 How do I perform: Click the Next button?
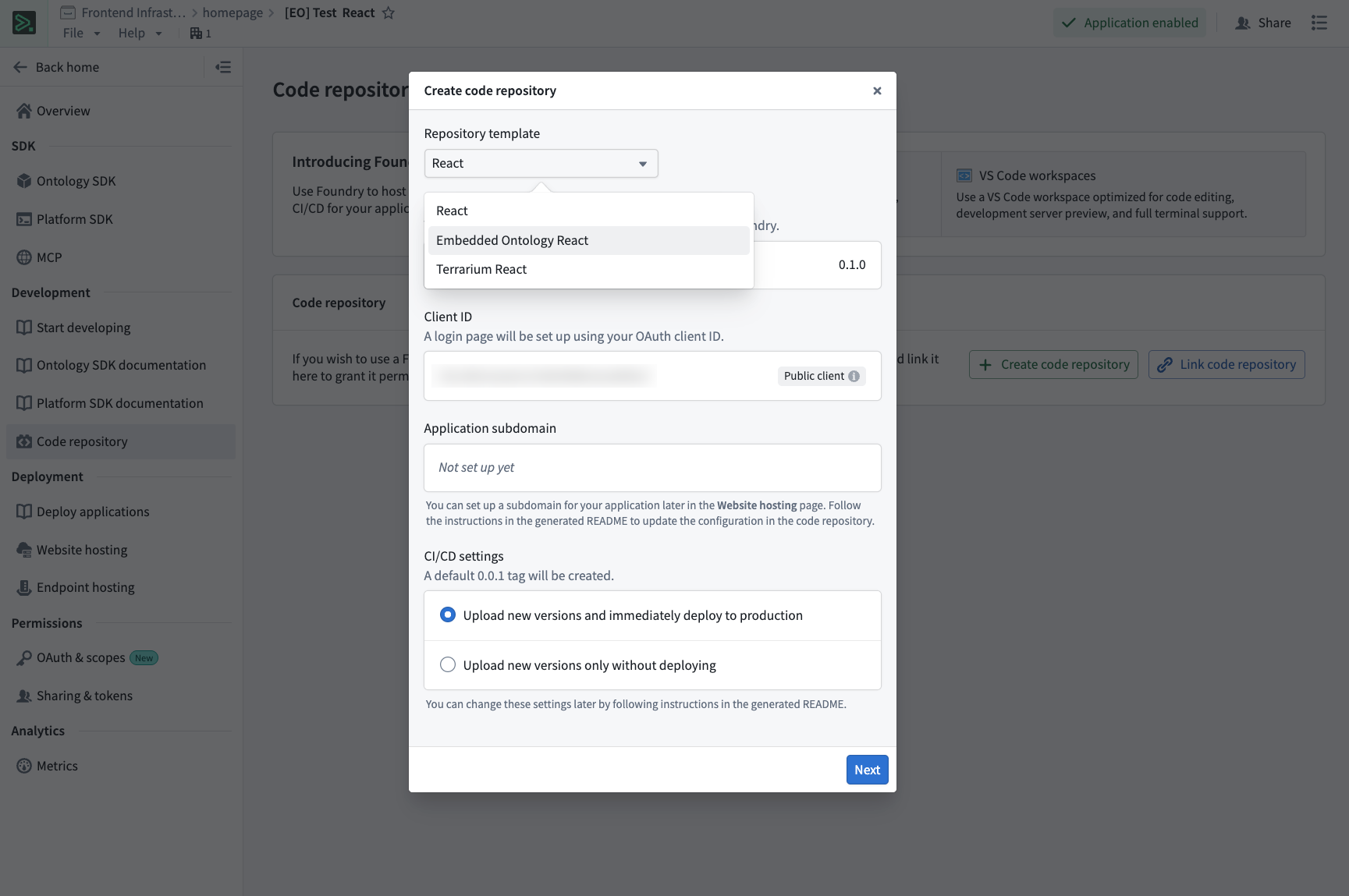click(867, 770)
